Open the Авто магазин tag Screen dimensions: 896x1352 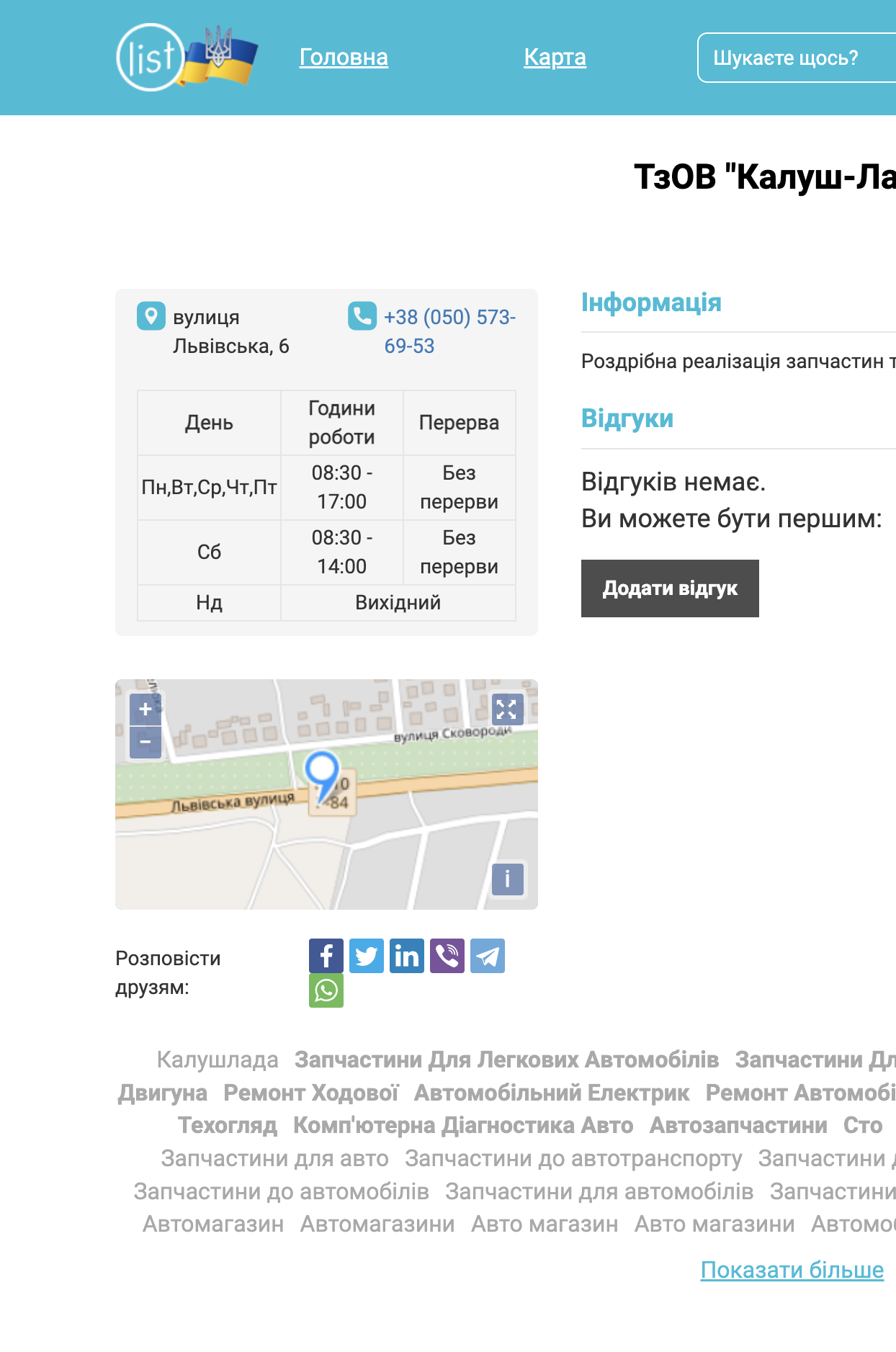545,1224
